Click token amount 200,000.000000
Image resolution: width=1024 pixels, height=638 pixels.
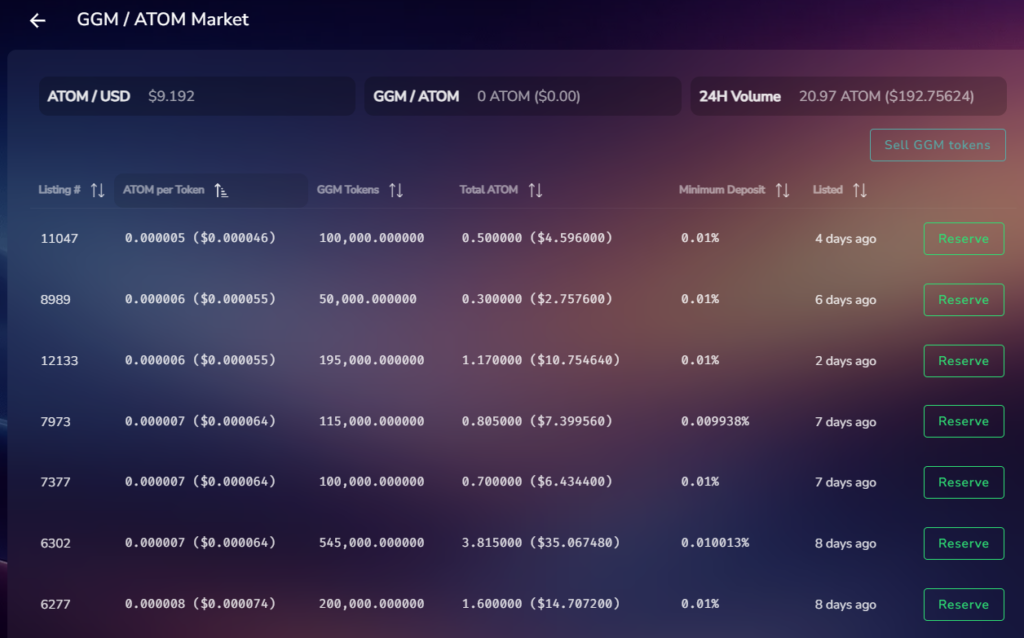click(x=372, y=603)
